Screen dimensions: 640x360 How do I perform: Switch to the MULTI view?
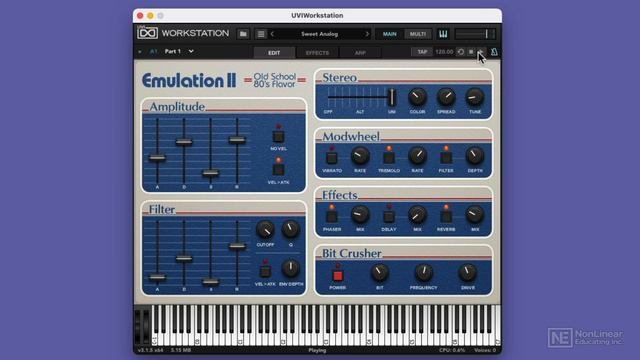coord(418,34)
